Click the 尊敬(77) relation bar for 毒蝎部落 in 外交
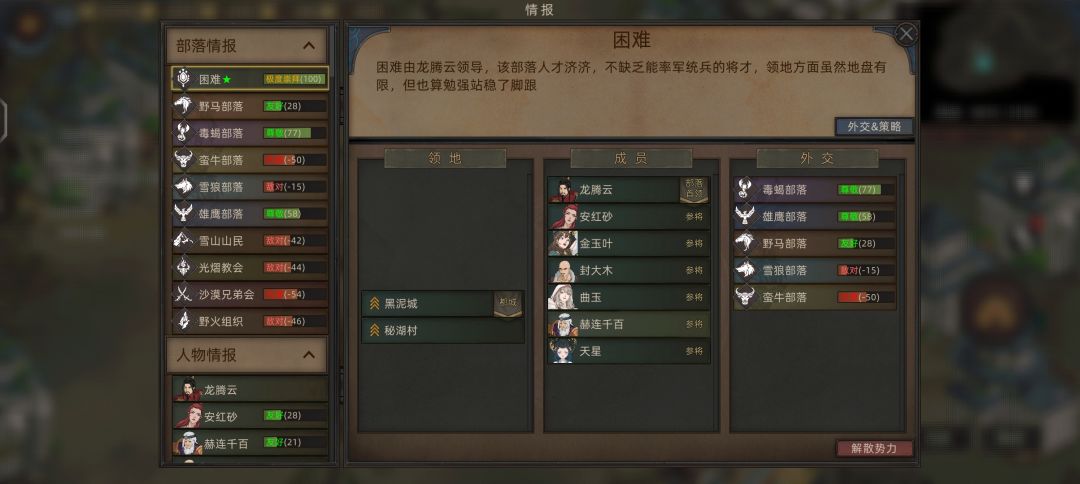Screen dimensions: 1080x484 tap(866, 189)
